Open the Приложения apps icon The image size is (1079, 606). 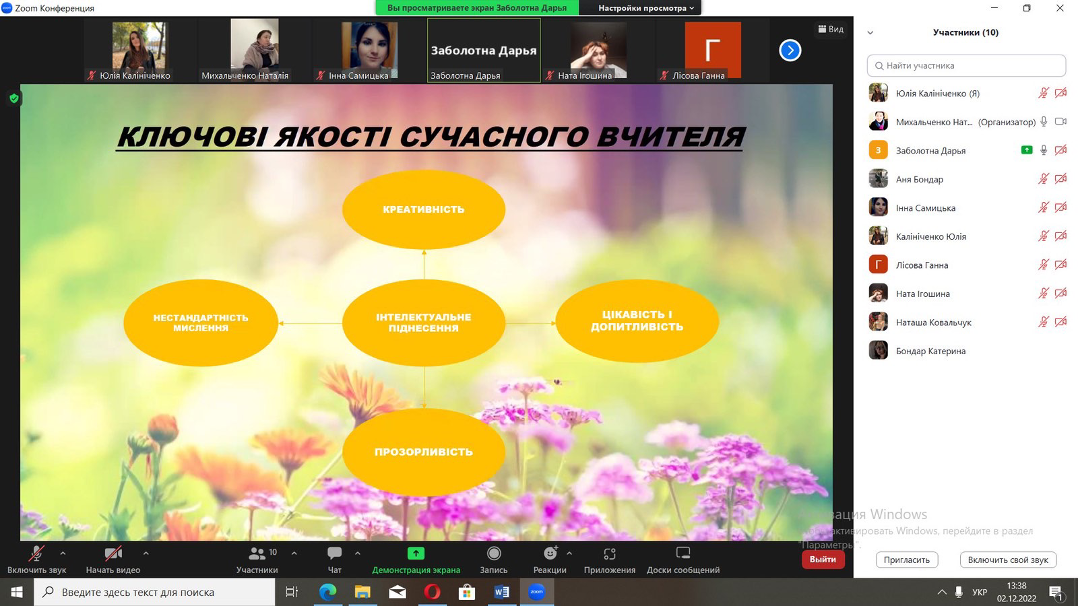[x=610, y=554]
